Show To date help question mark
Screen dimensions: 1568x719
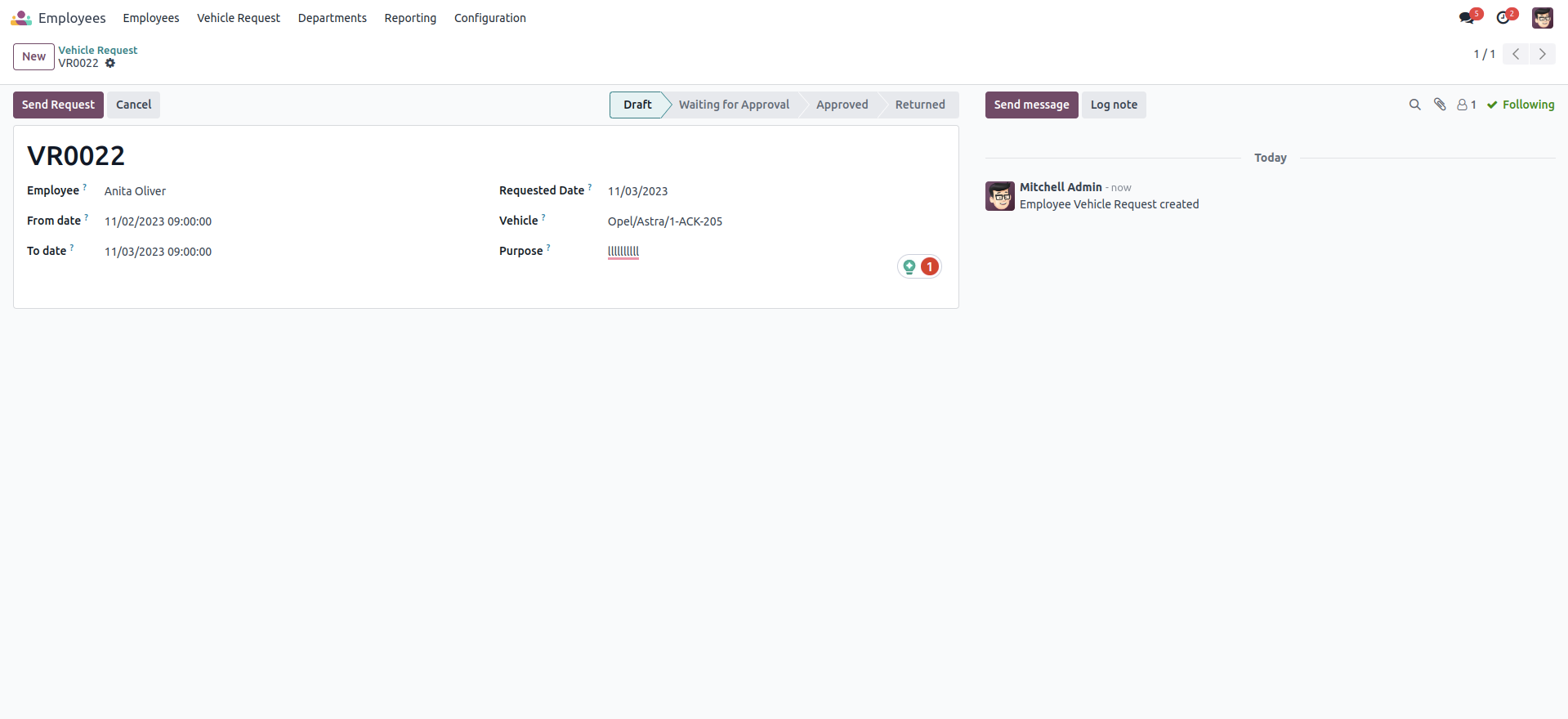(72, 248)
